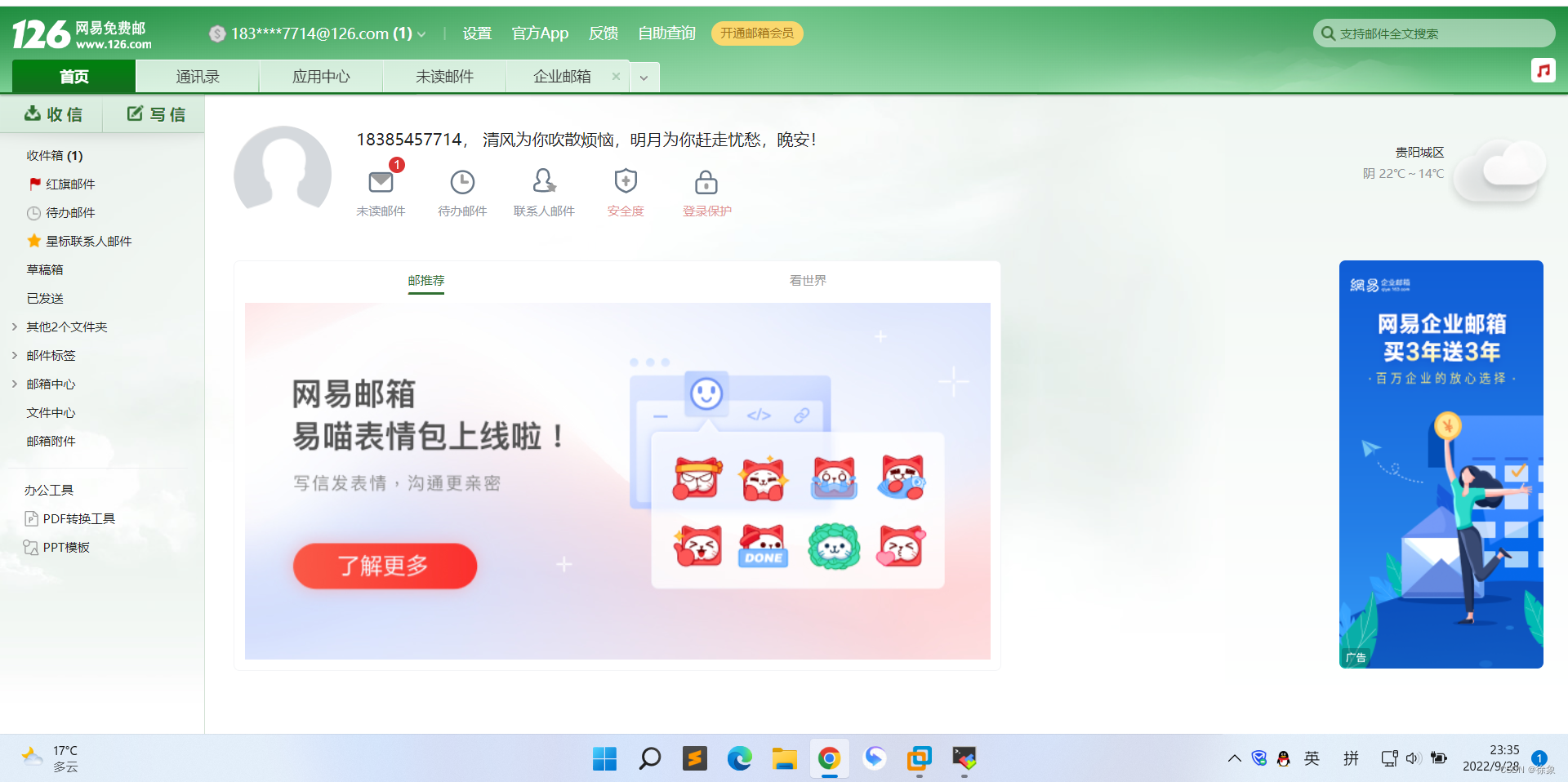
Task: Click the red flag mail icon
Action: [x=35, y=184]
